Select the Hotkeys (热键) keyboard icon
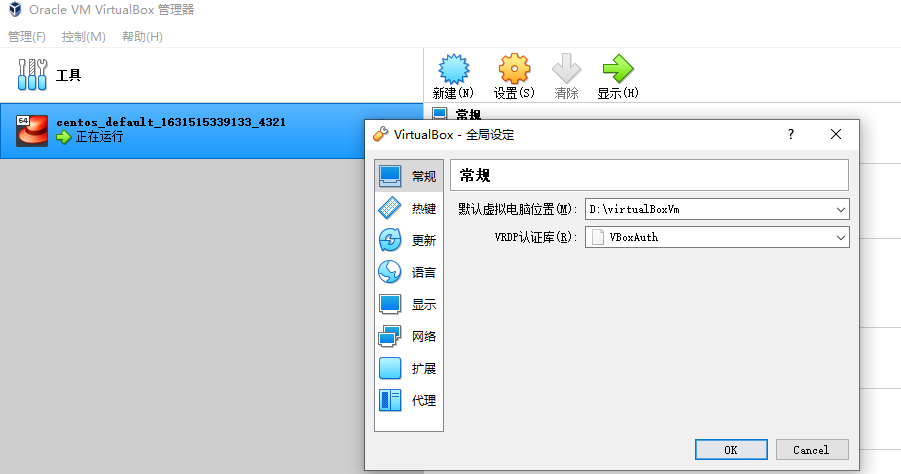This screenshot has width=901, height=474. click(390, 208)
